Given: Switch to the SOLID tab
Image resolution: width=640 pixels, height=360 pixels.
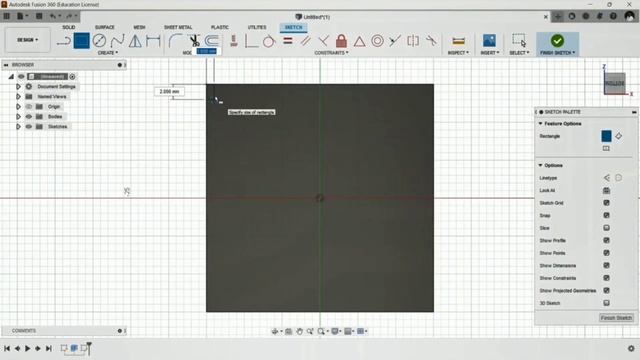Looking at the screenshot, I should click(69, 27).
